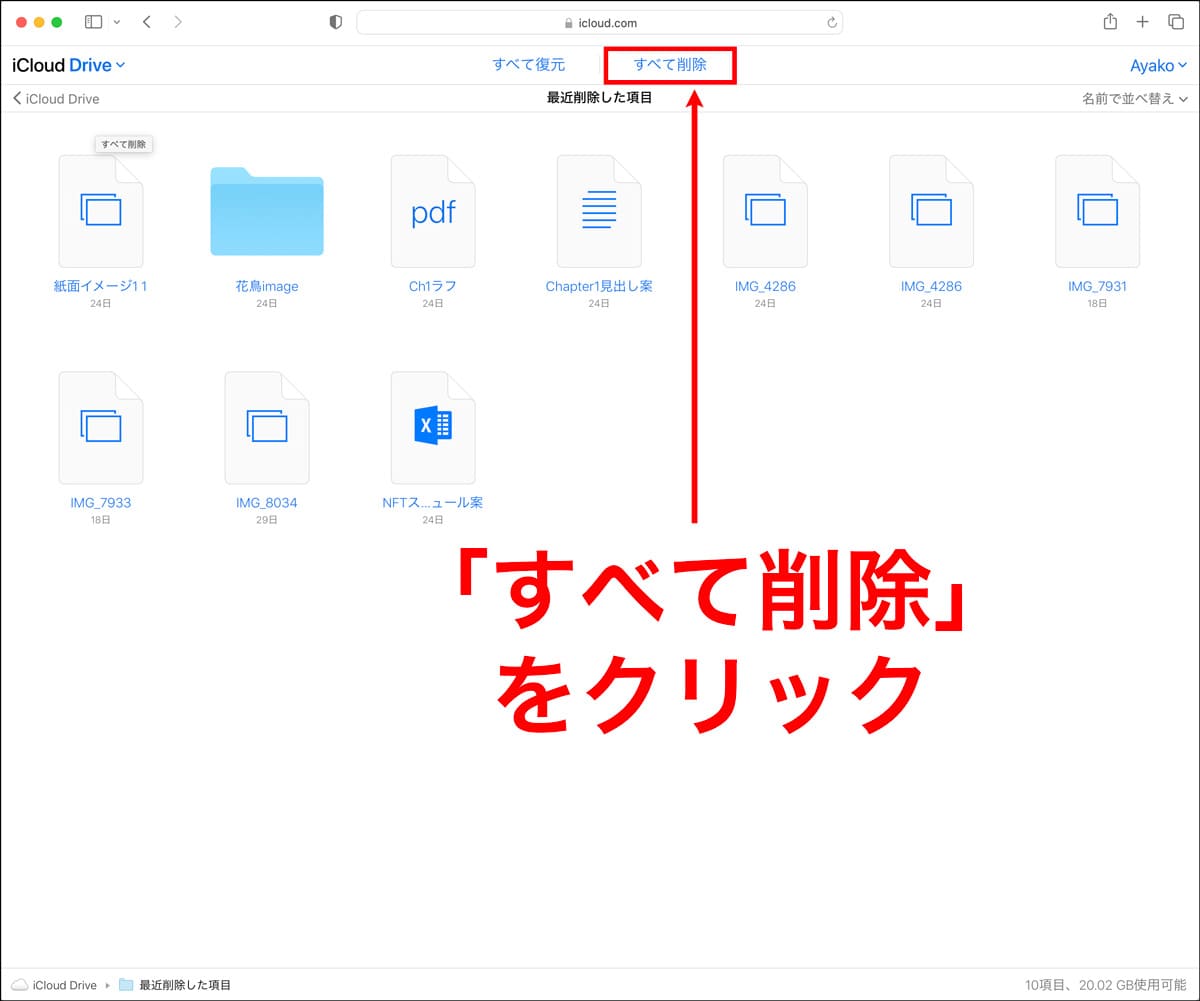The image size is (1200, 1001).
Task: Select the Ch1ラフ pdf file icon
Action: (433, 211)
